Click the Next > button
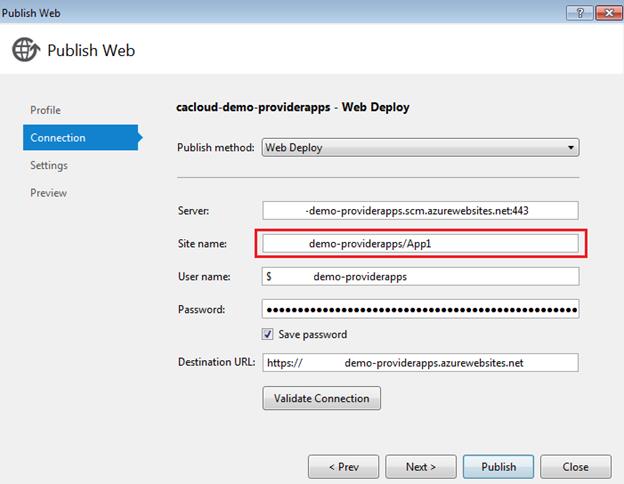The image size is (624, 484). (x=421, y=466)
